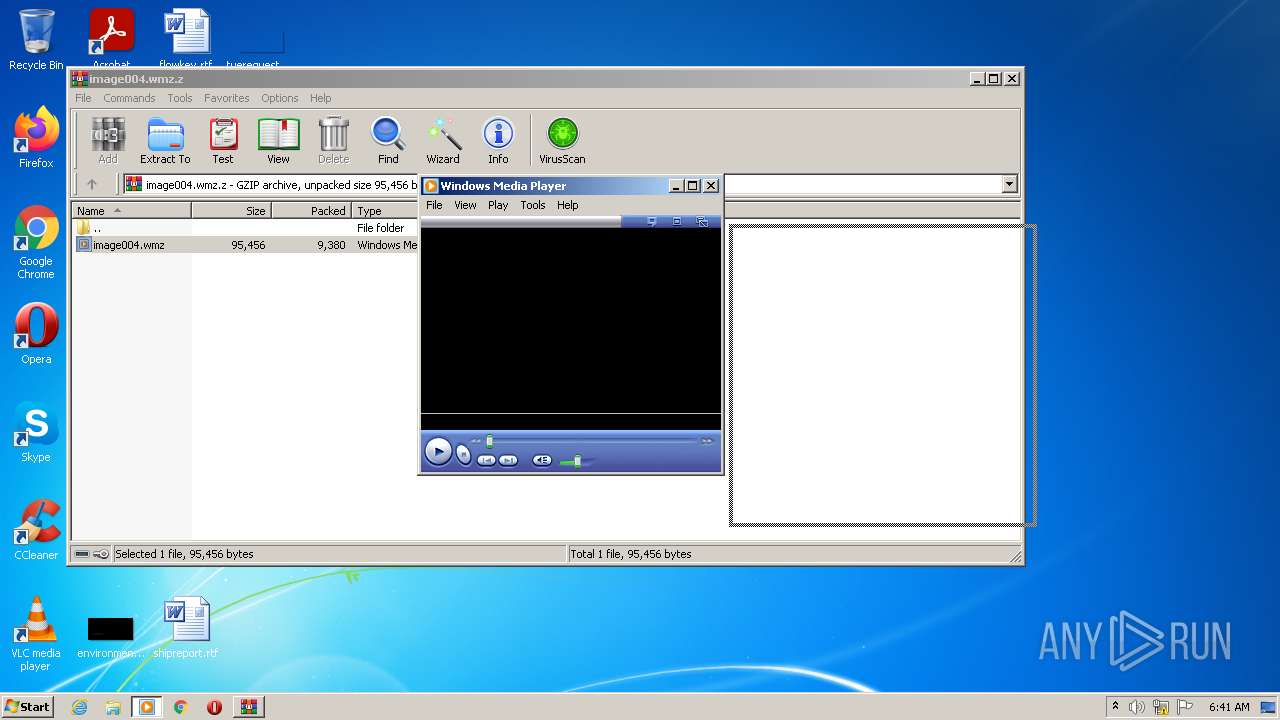Open WinRAR Help menu

320,98
